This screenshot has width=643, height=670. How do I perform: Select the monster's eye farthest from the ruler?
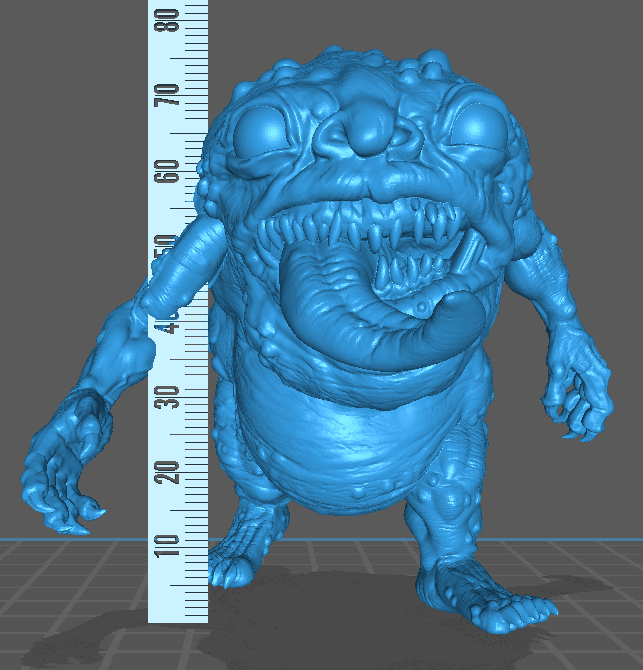coord(477,125)
